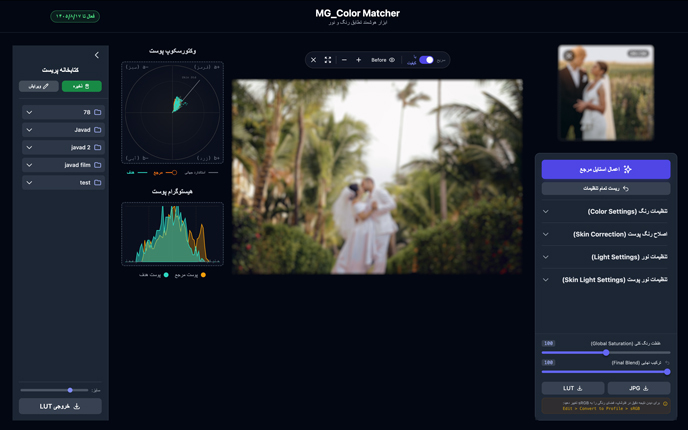The height and width of the screenshot is (430, 688).
Task: Click the X icon in the preview toolbar
Action: (x=313, y=60)
